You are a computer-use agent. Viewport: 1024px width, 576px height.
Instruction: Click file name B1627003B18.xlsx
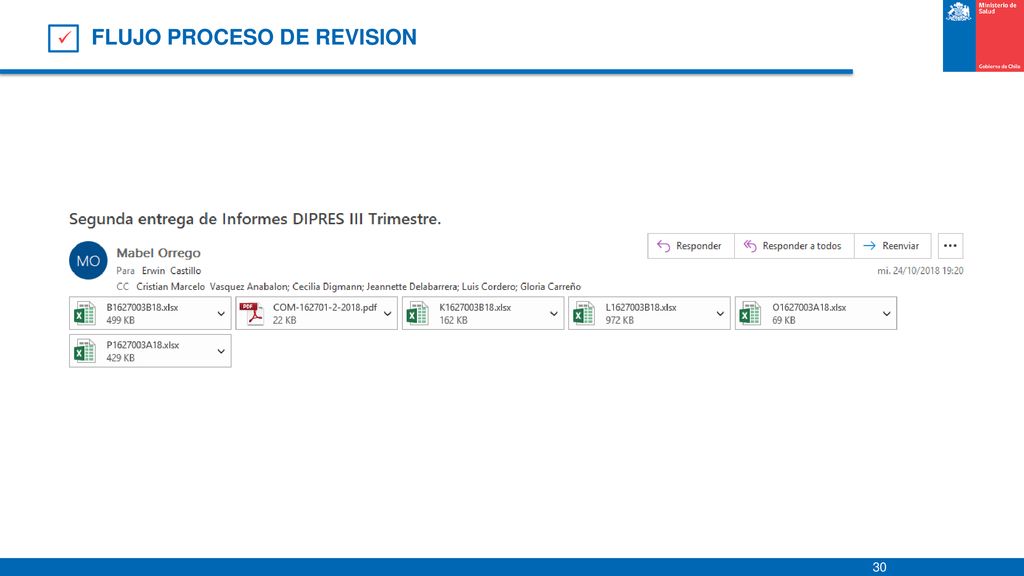click(x=142, y=307)
